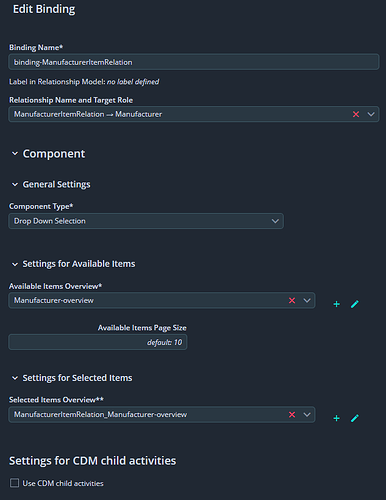386x500 pixels.
Task: Focus the Binding Name input field
Action: click(194, 62)
